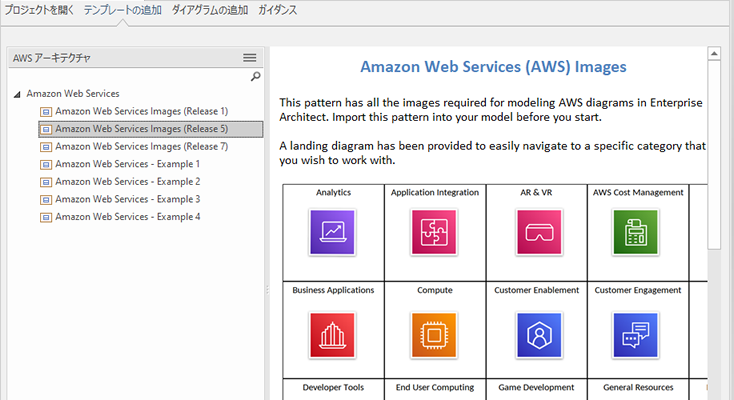Choose Amazon Web Services - Example 3
Image resolution: width=734 pixels, height=400 pixels.
click(127, 200)
